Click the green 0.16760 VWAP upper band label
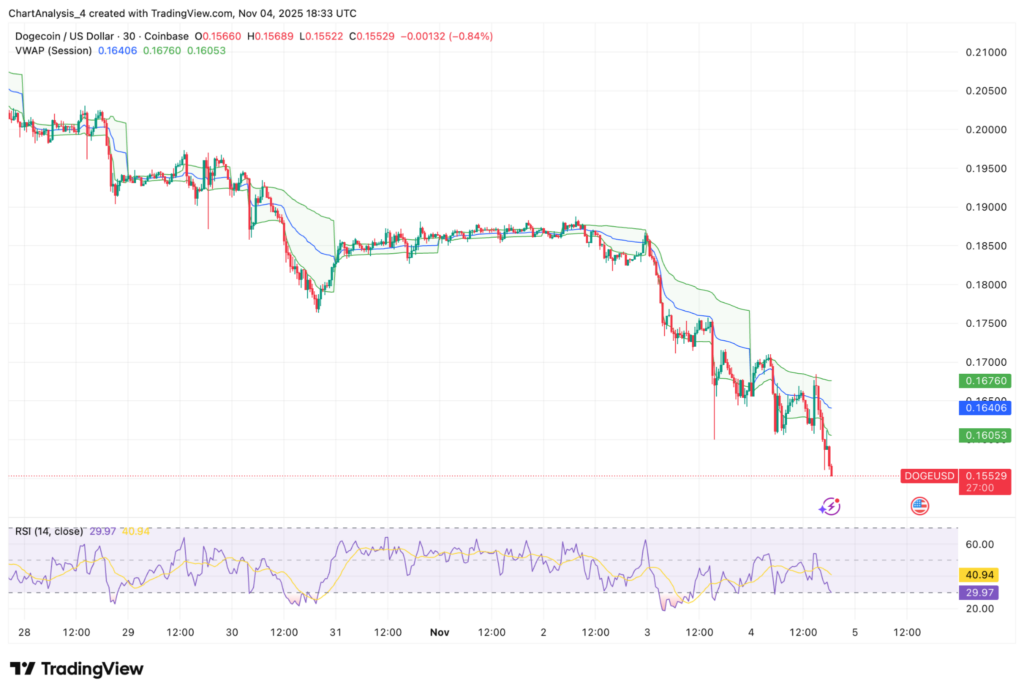 point(984,381)
